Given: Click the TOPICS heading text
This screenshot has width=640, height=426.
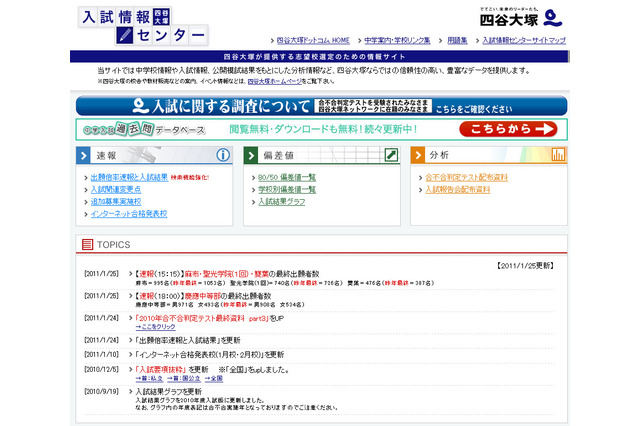Looking at the screenshot, I should tap(113, 245).
